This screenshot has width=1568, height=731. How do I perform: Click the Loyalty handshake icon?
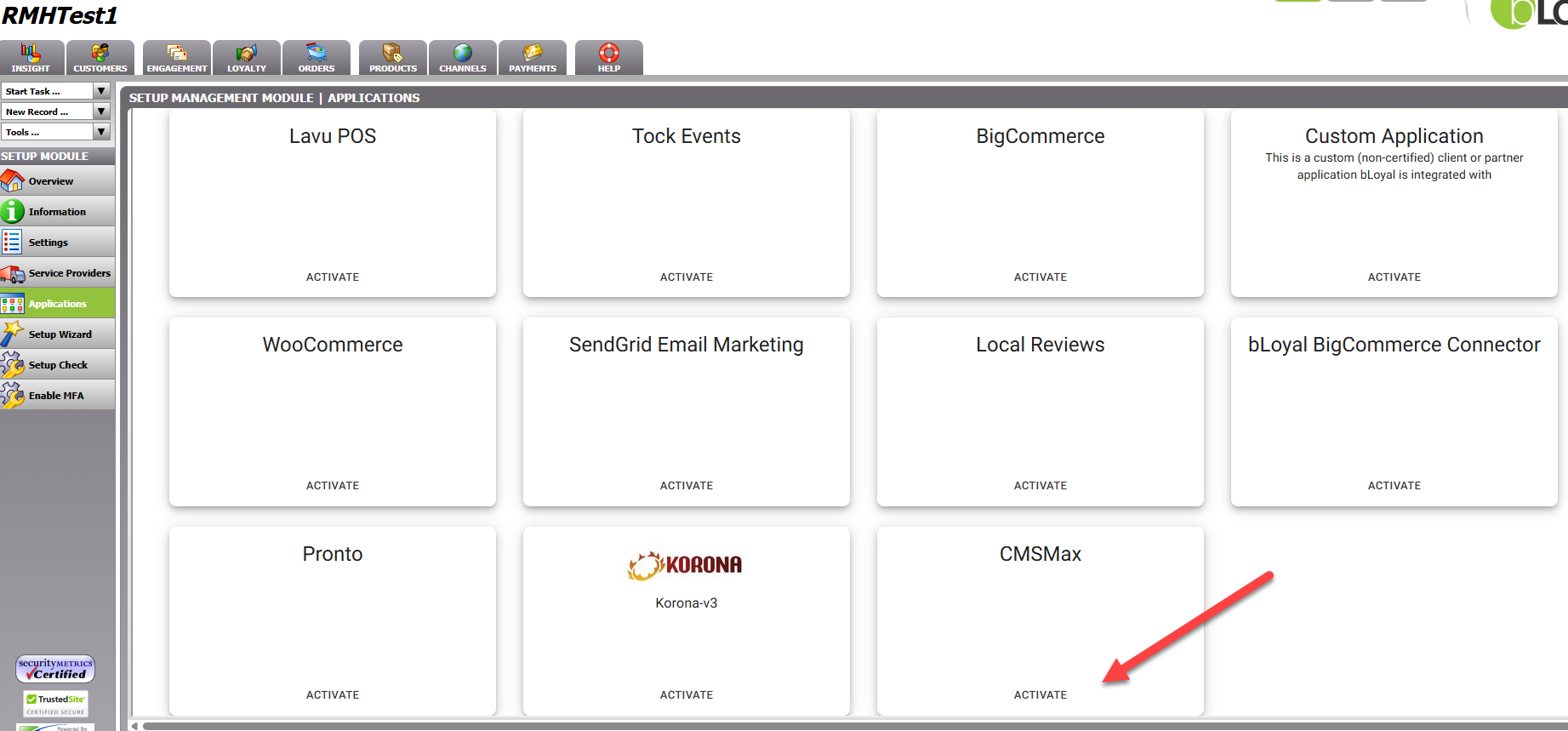pos(247,54)
